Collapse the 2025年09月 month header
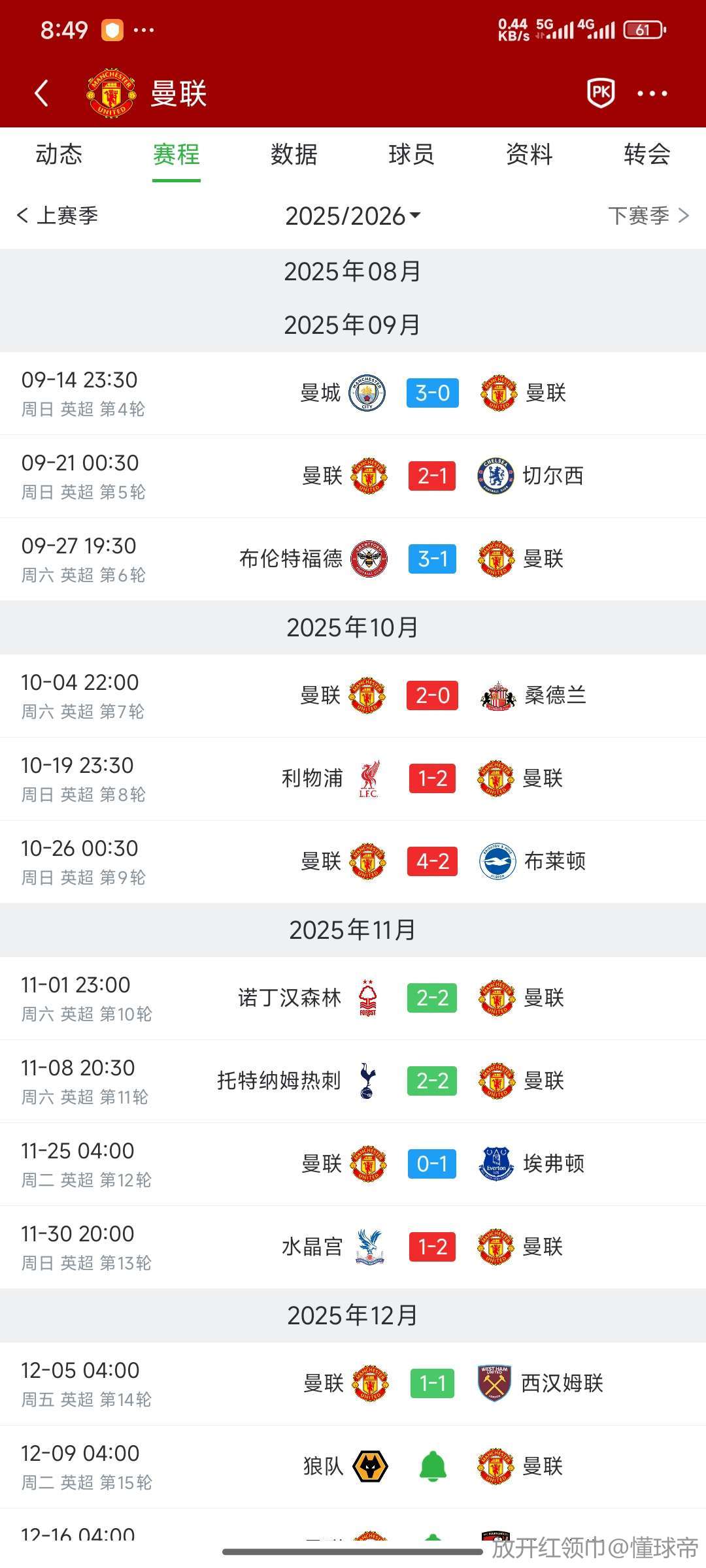Screen dimensions: 706x1568 click(352, 325)
